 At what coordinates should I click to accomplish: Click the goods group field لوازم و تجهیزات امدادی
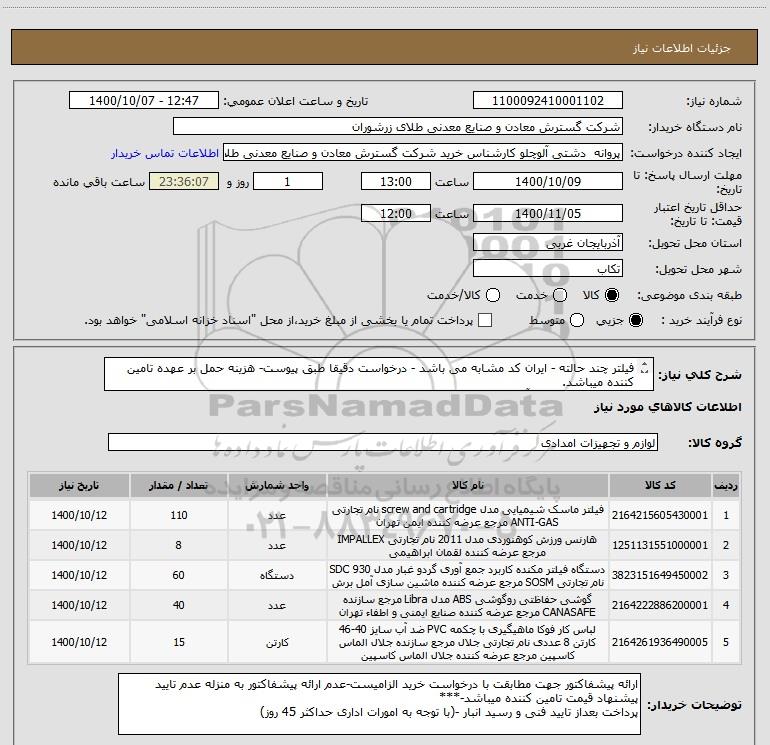[383, 442]
